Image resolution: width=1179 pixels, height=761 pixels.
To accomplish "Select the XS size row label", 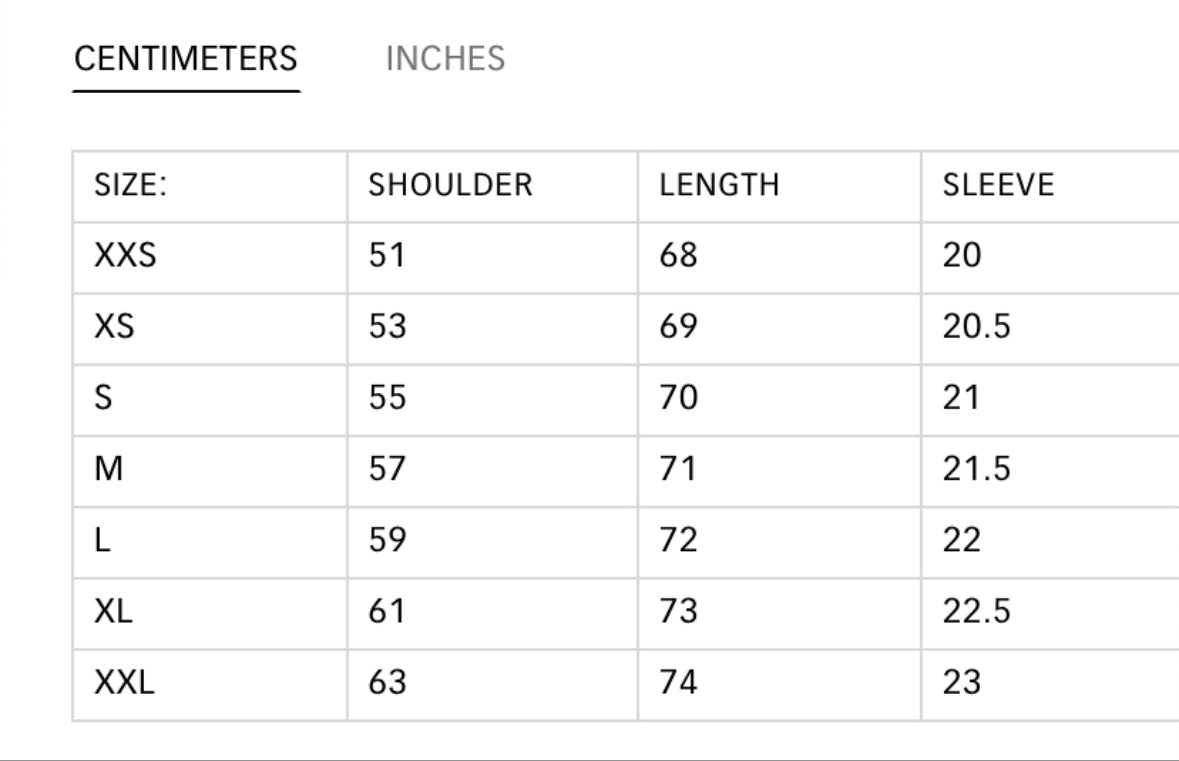I will pyautogui.click(x=113, y=327).
